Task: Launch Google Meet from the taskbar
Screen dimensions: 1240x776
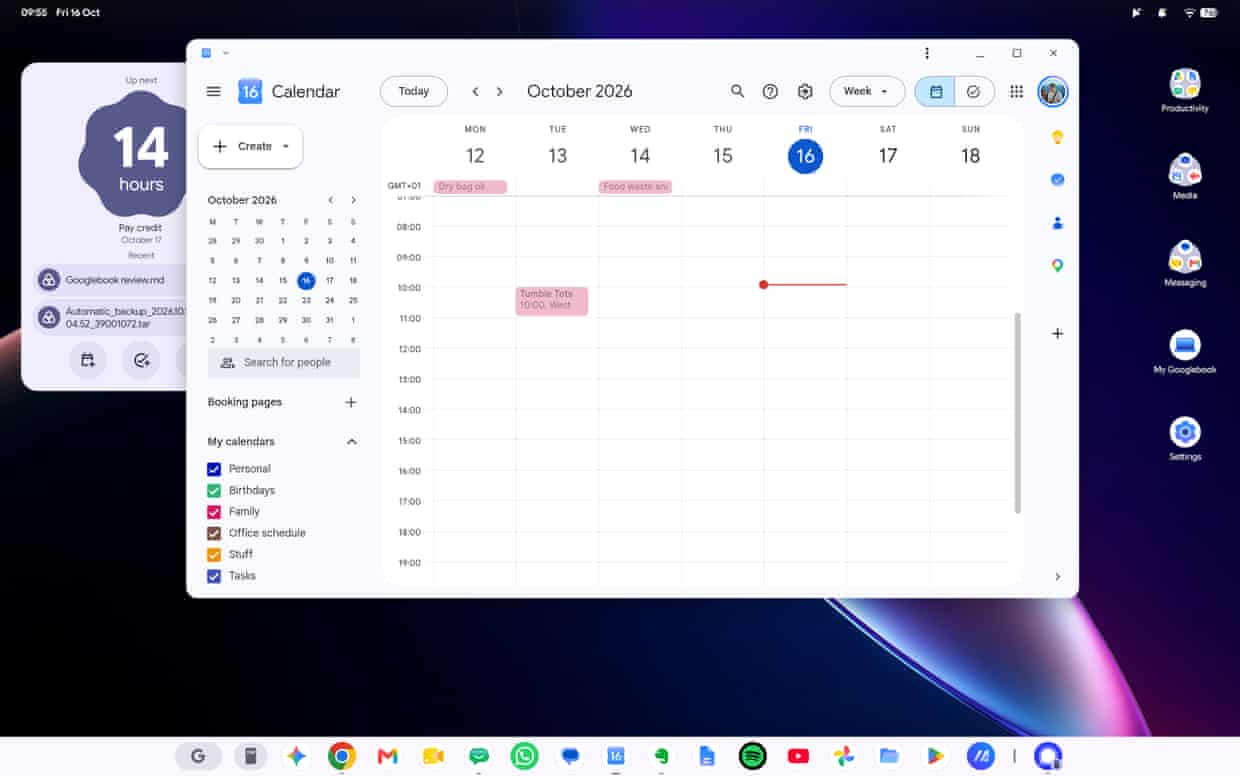Action: (x=433, y=756)
